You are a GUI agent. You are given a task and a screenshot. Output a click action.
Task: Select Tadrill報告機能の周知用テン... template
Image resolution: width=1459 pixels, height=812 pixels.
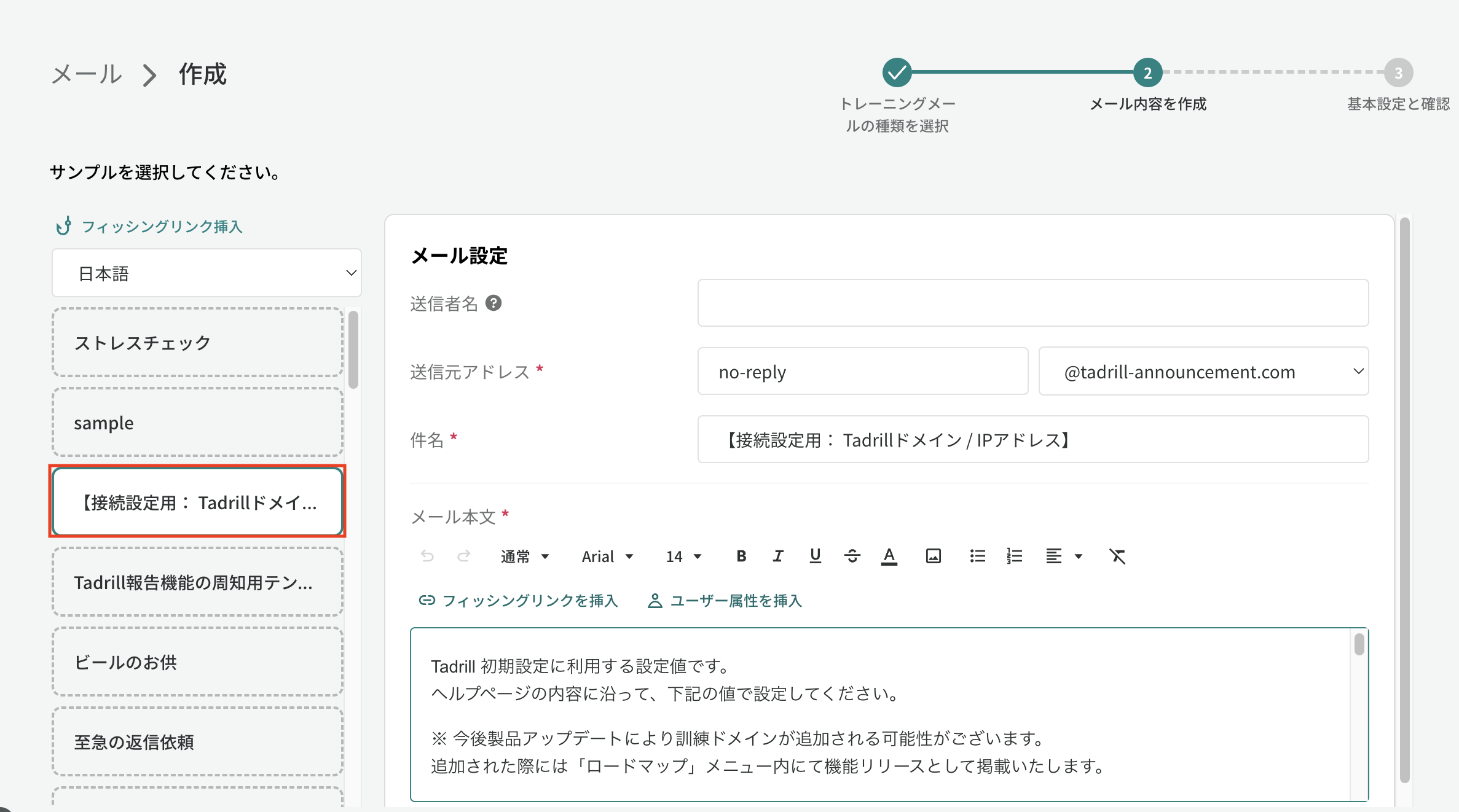(197, 582)
